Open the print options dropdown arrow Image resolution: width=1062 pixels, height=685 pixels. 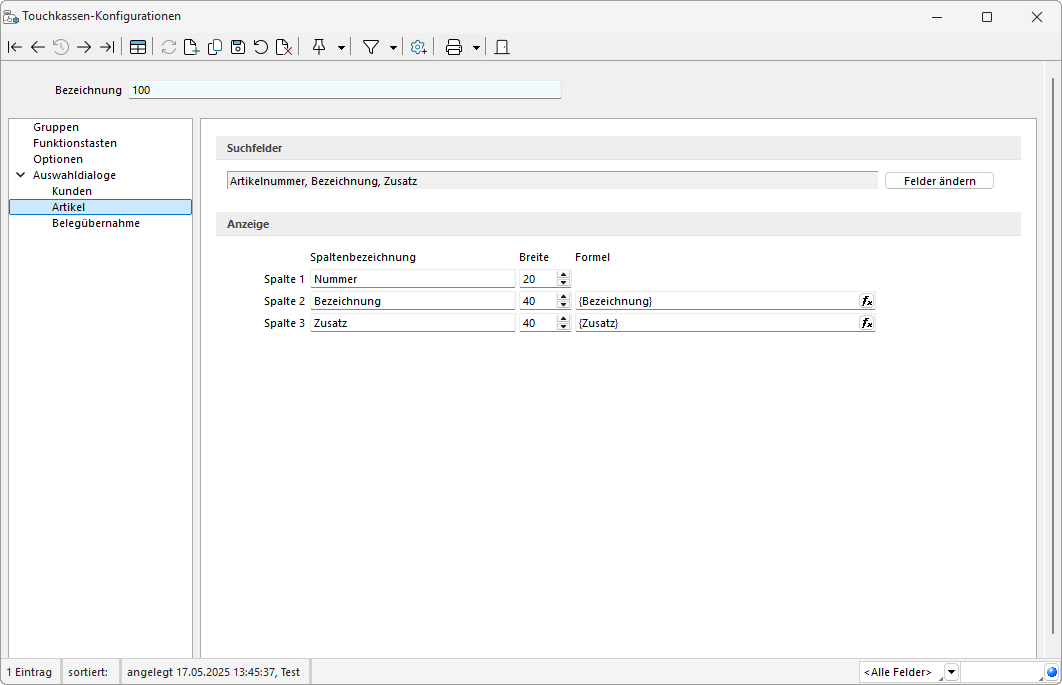[476, 47]
